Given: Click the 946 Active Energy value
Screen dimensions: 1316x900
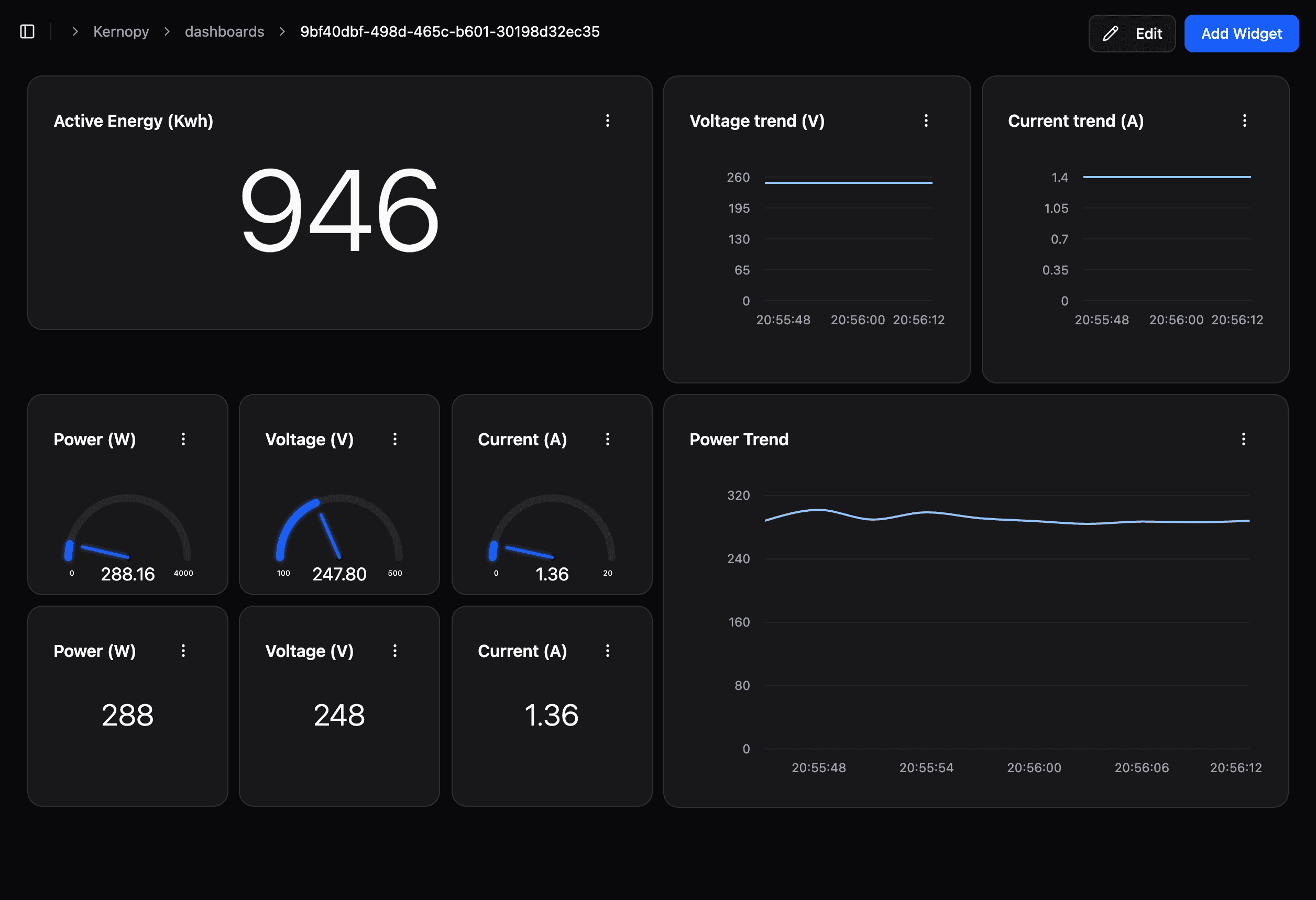Looking at the screenshot, I should click(x=339, y=210).
